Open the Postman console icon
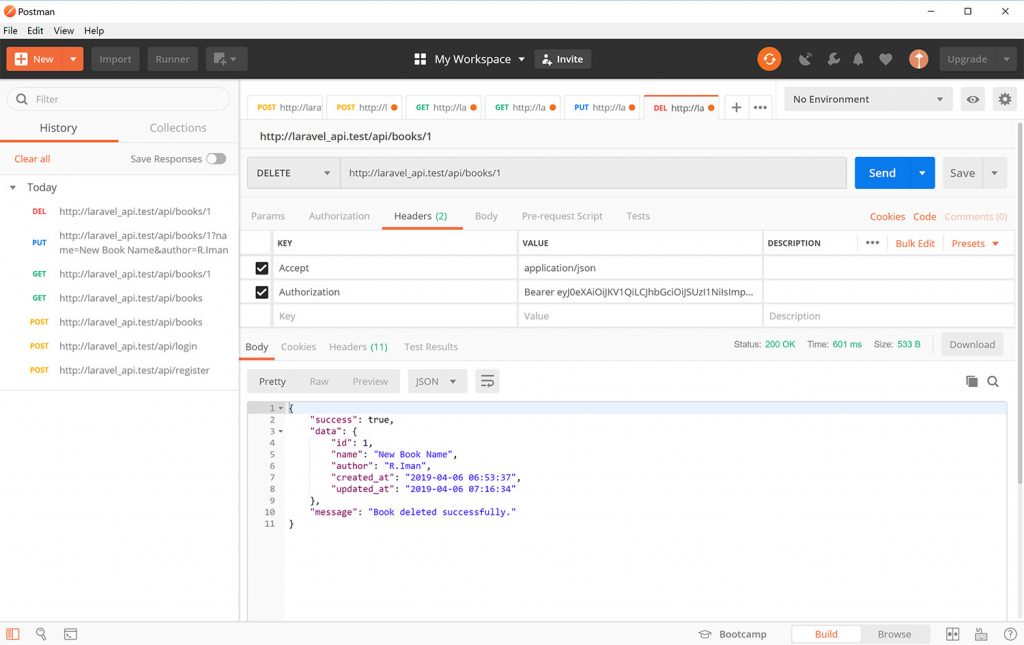The width and height of the screenshot is (1024, 645). (71, 634)
